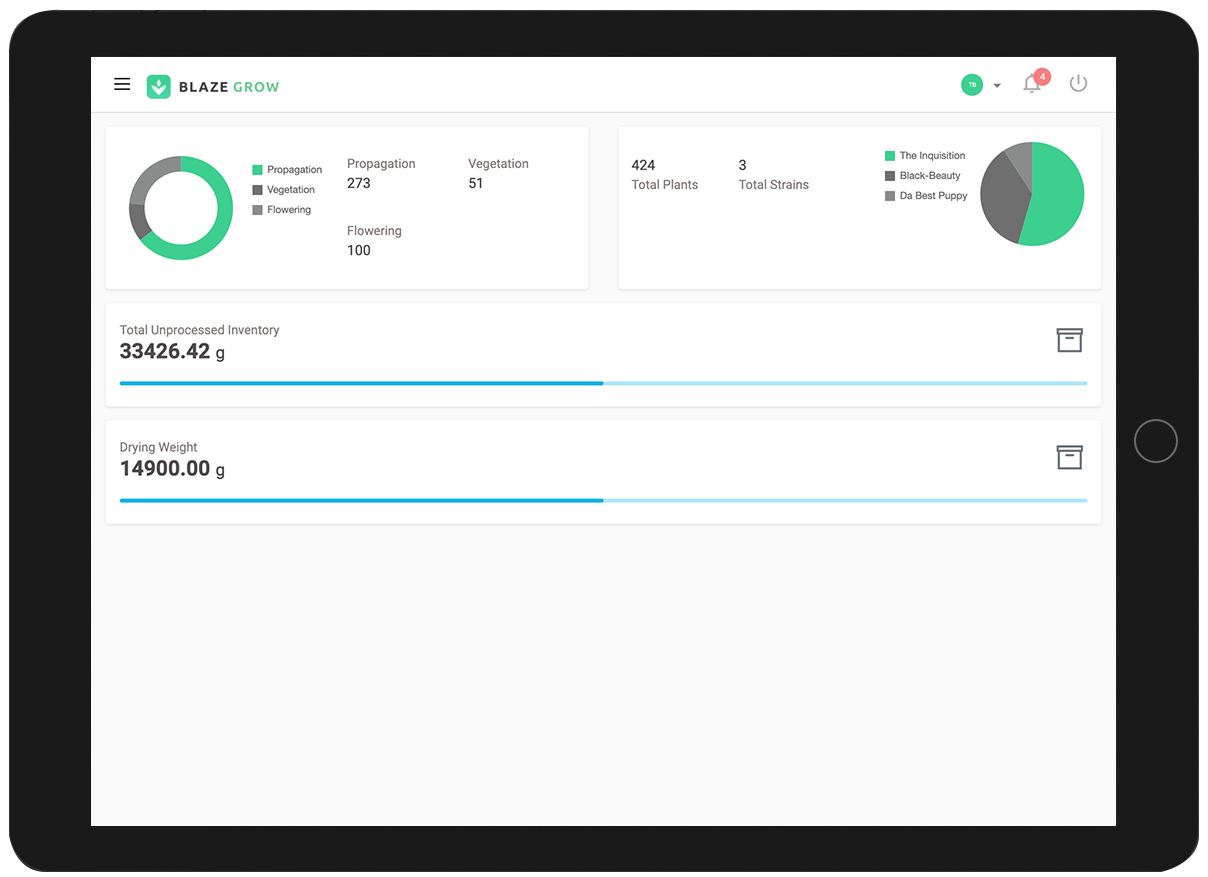Click the strains pie chart
Viewport: 1208px width, 877px height.
click(1032, 193)
